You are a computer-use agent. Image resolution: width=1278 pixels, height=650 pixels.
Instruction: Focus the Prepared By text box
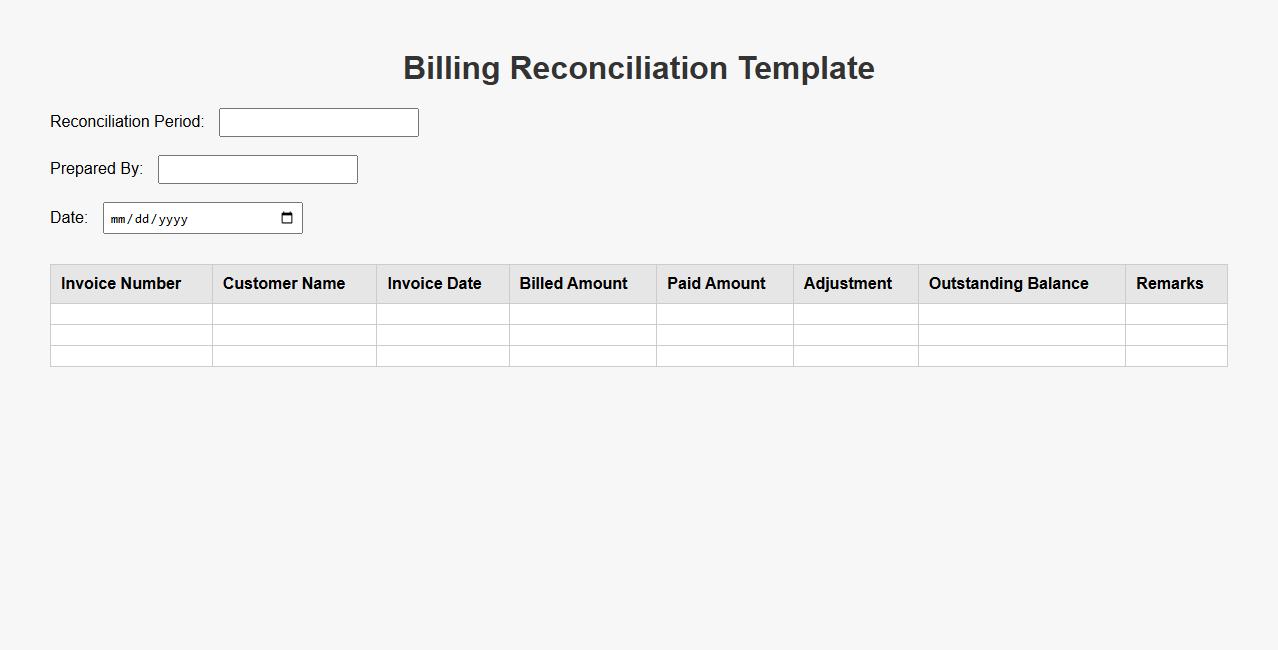257,169
